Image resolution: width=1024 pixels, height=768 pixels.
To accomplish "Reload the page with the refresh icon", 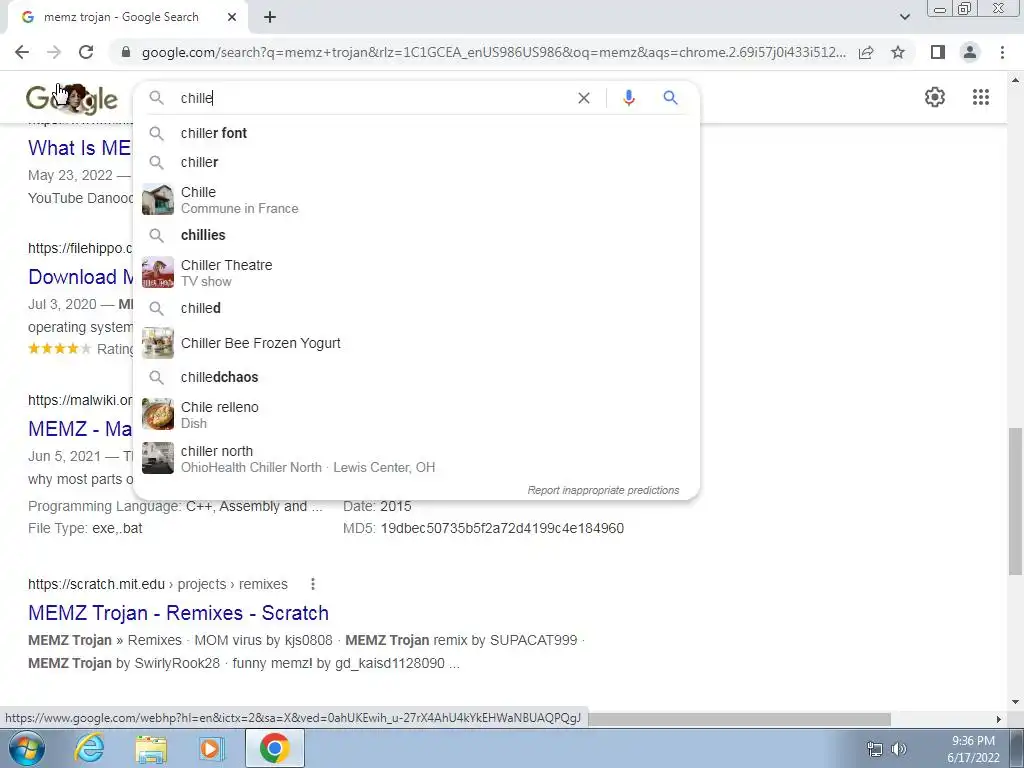I will pyautogui.click(x=86, y=52).
